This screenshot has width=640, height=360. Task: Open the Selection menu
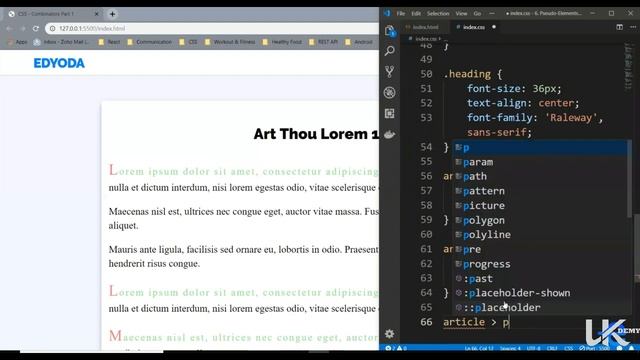point(438,13)
